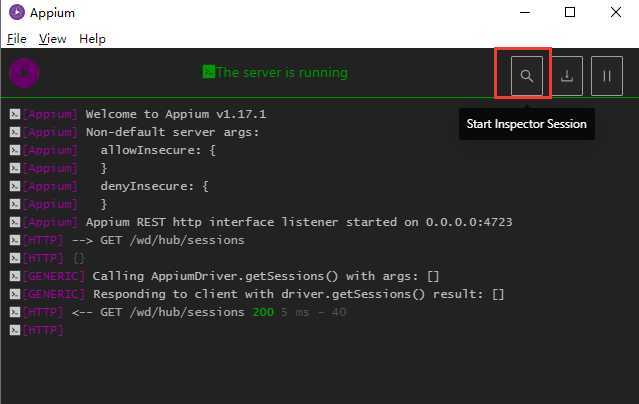This screenshot has height=404, width=639.
Task: Click the log icon beside GET sessions request
Action: [14, 240]
